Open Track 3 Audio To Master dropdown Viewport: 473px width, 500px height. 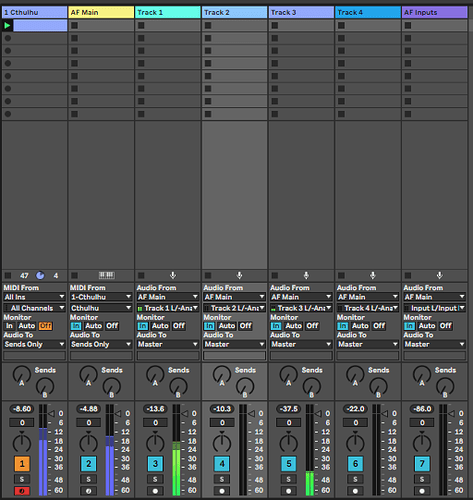pos(301,344)
